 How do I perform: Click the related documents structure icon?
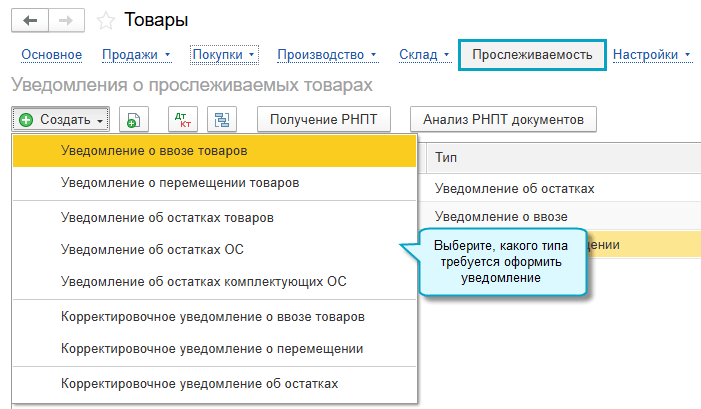(x=222, y=119)
